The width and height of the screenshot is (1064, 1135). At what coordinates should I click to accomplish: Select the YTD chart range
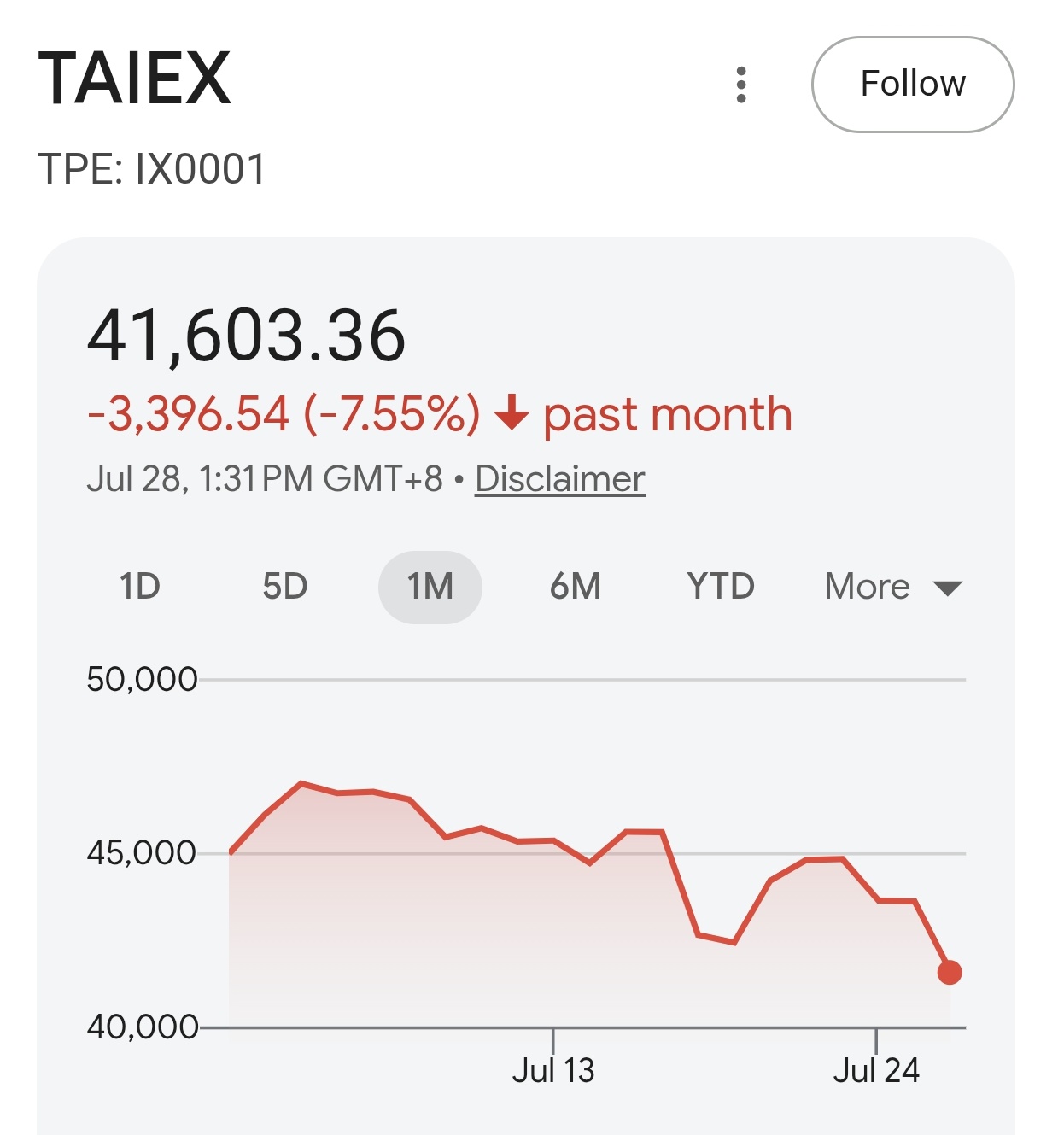pos(721,587)
